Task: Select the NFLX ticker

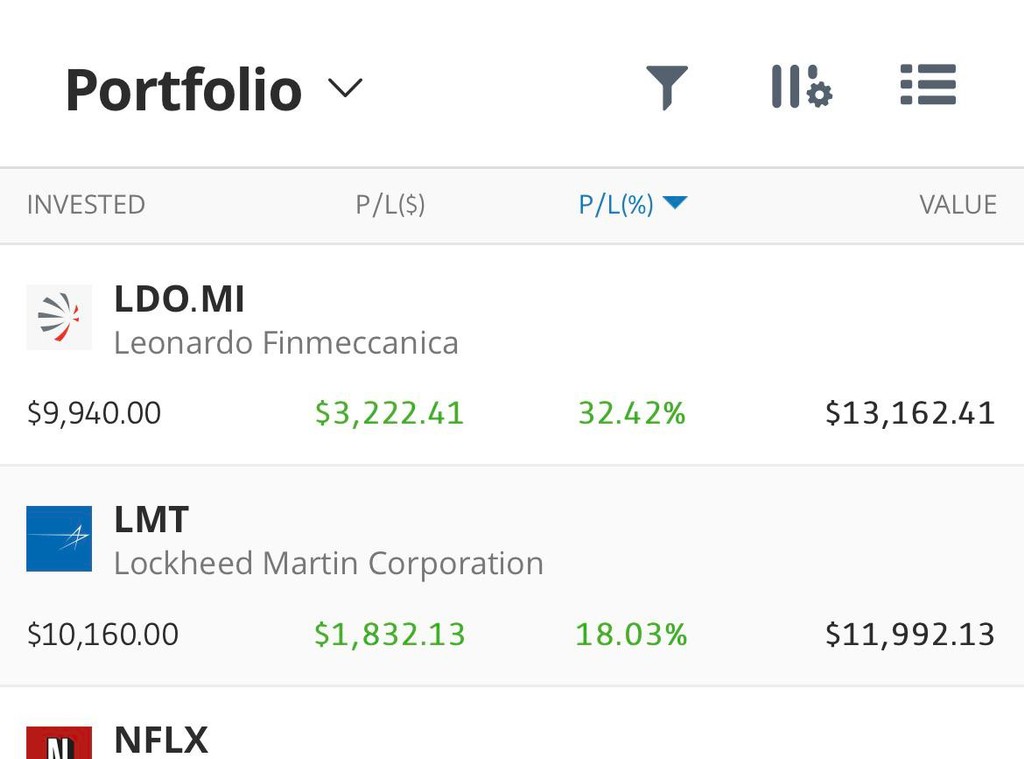Action: click(x=161, y=741)
